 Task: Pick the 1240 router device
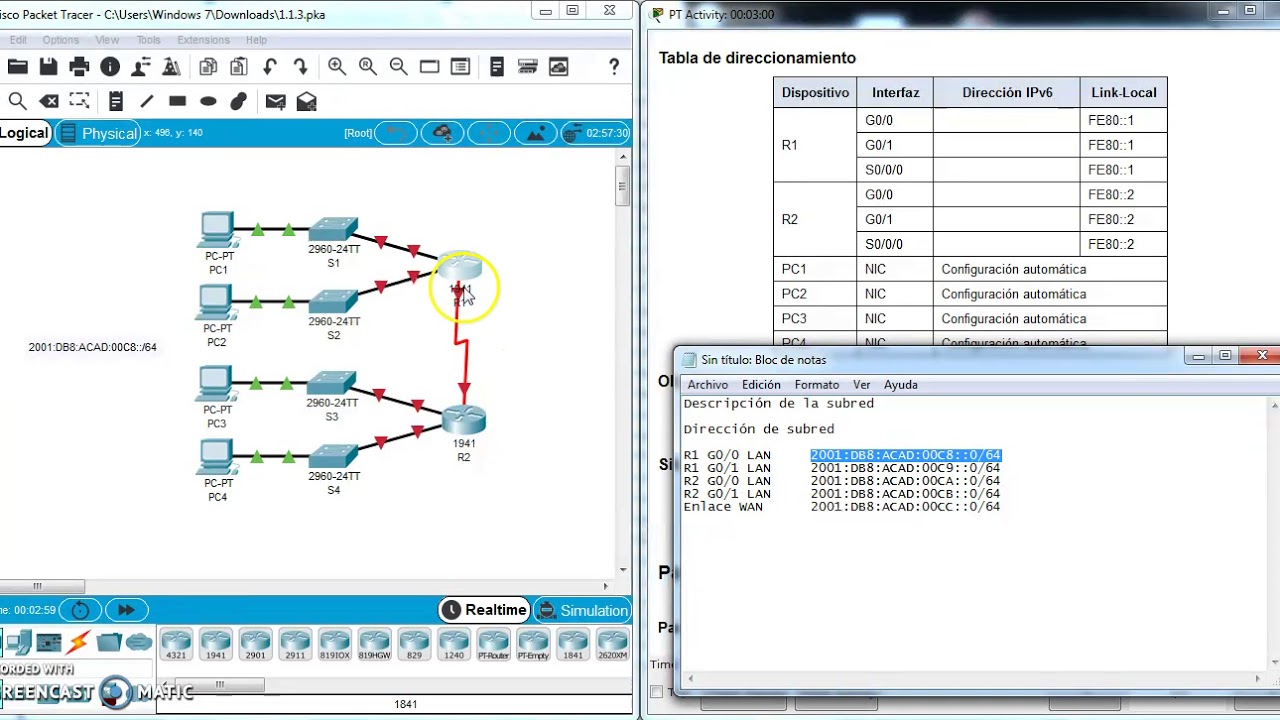pyautogui.click(x=453, y=644)
